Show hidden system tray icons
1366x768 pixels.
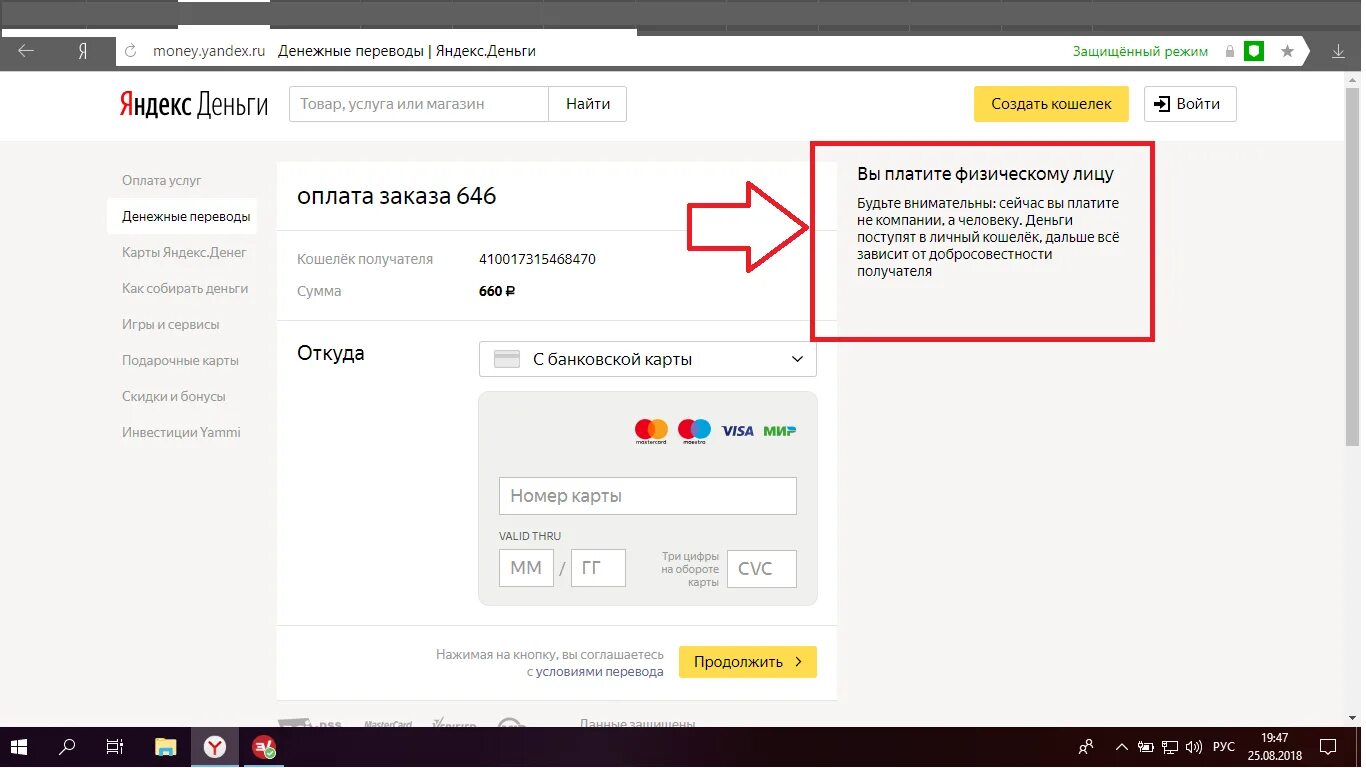coord(1121,747)
